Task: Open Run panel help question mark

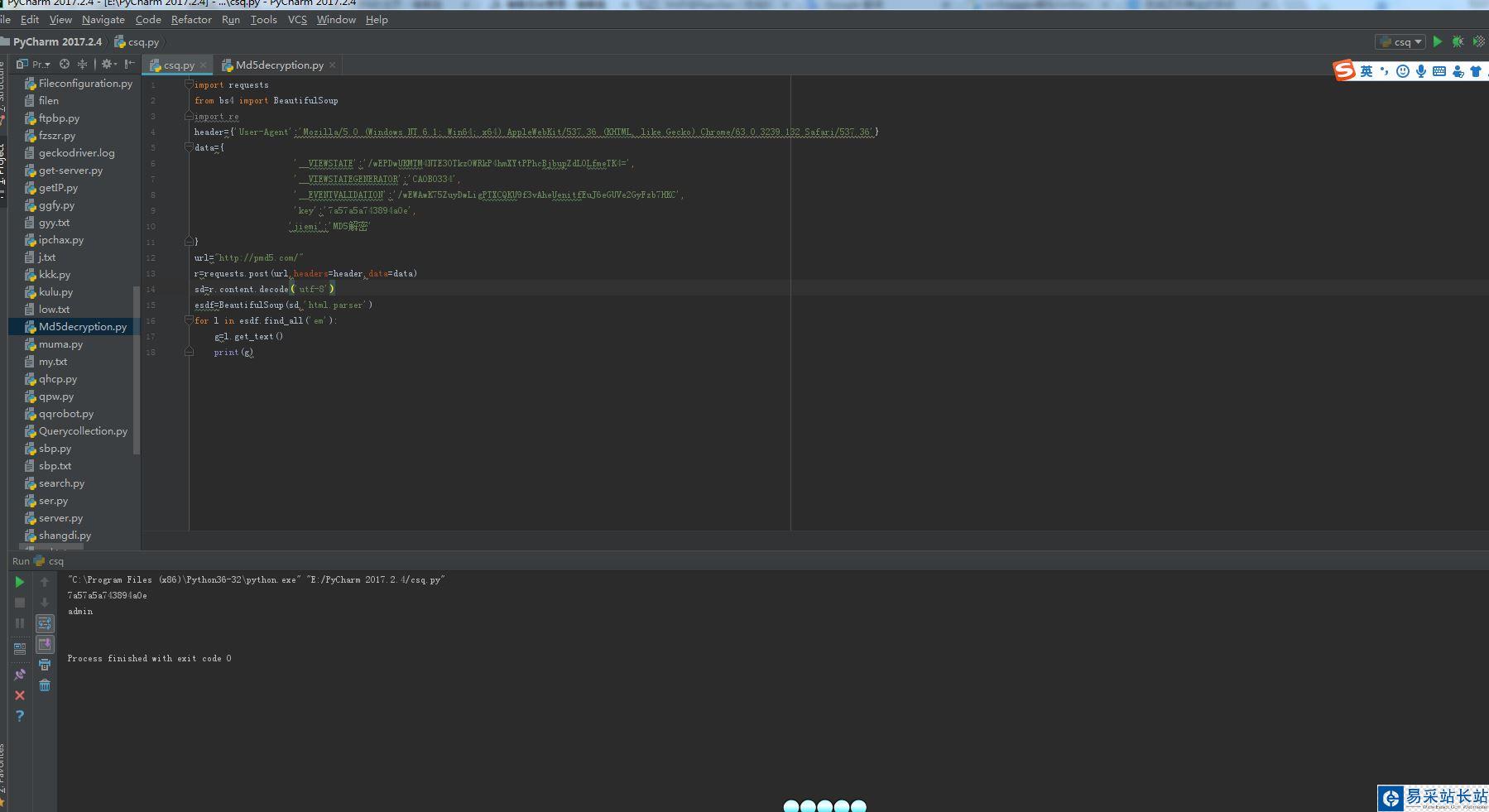Action: tap(20, 716)
